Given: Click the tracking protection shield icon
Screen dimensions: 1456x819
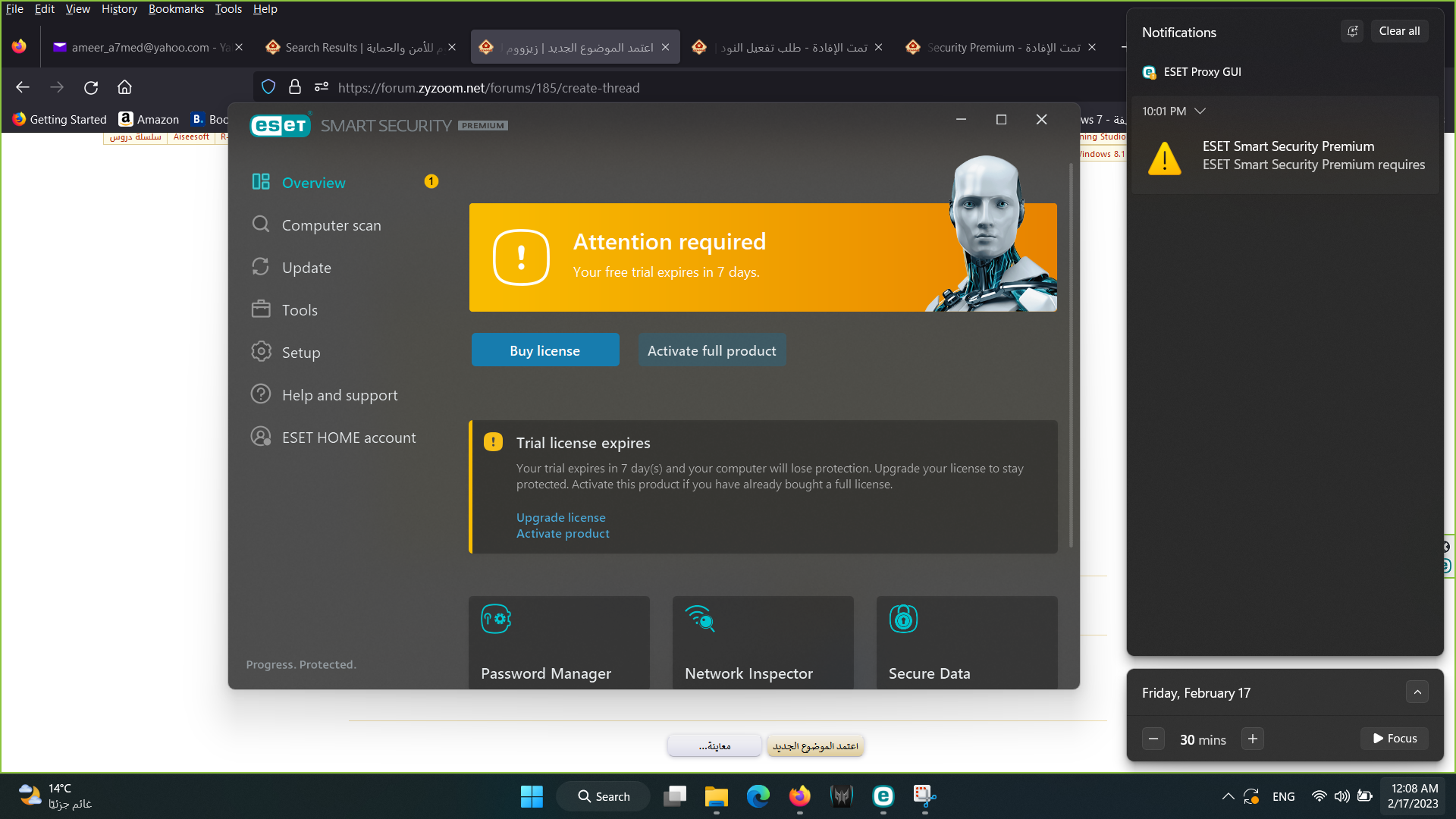Looking at the screenshot, I should coord(268,87).
